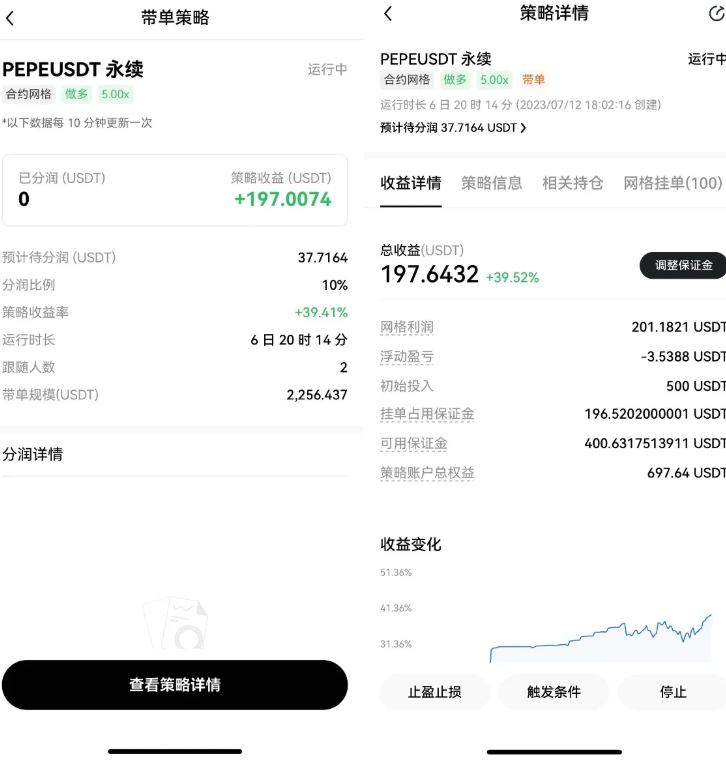Tap the 分润详情 section heading
The image size is (726, 760).
coord(32,454)
